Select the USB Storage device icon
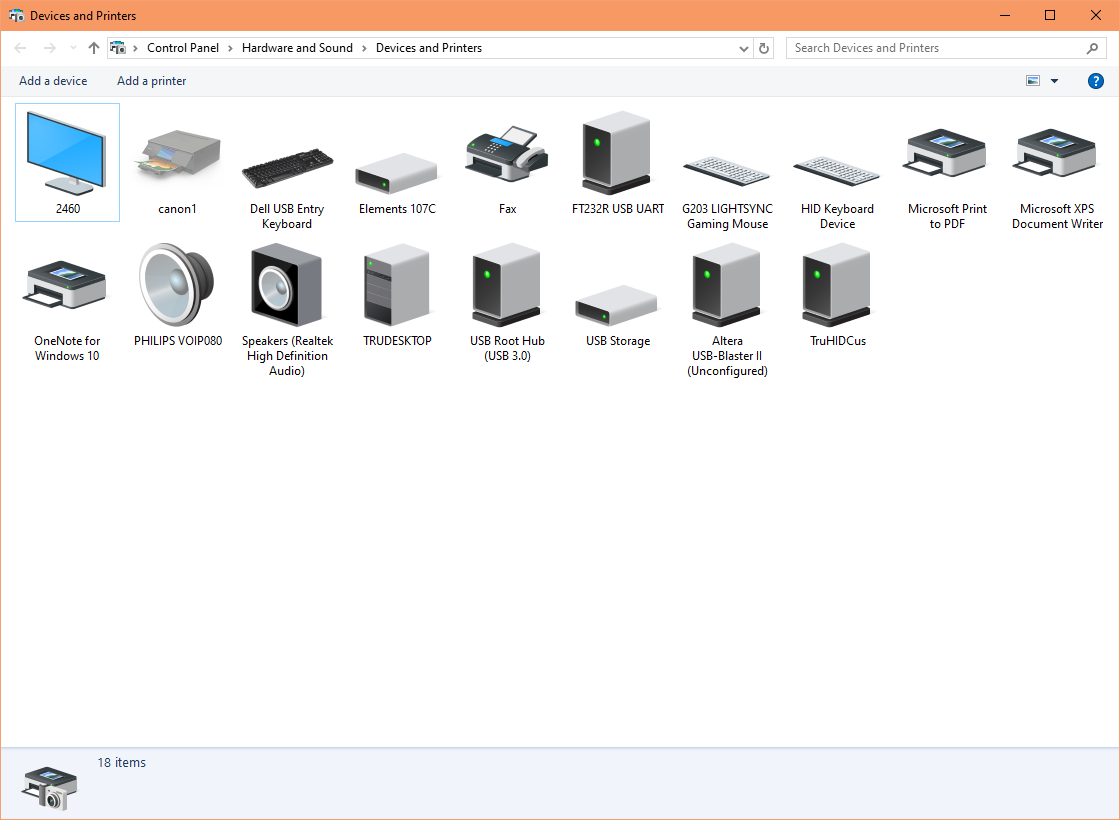Screen dimensions: 1120x820 click(x=617, y=306)
